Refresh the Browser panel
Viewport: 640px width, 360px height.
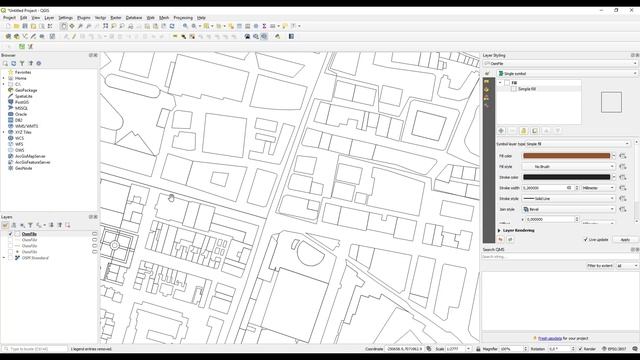point(13,63)
